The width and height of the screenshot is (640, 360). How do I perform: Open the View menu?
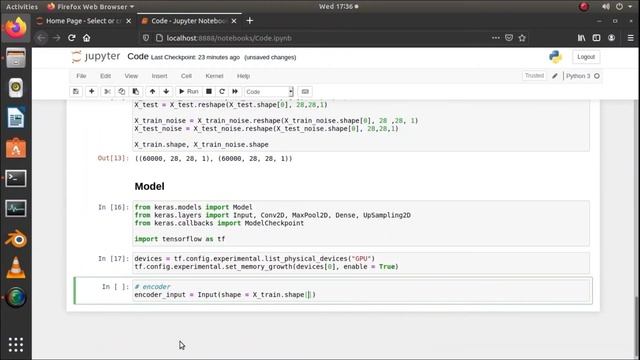(x=131, y=76)
